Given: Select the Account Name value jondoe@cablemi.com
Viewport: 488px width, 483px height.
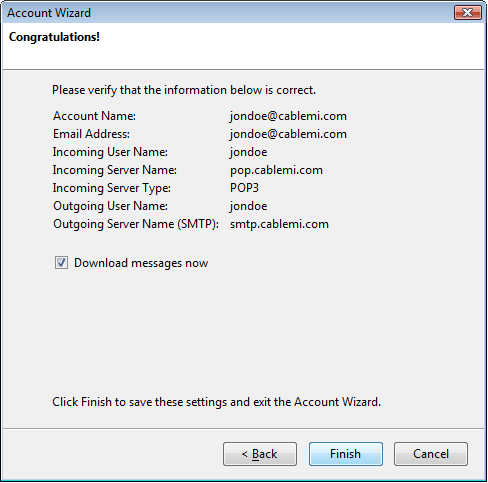Looking at the screenshot, I should click(288, 116).
